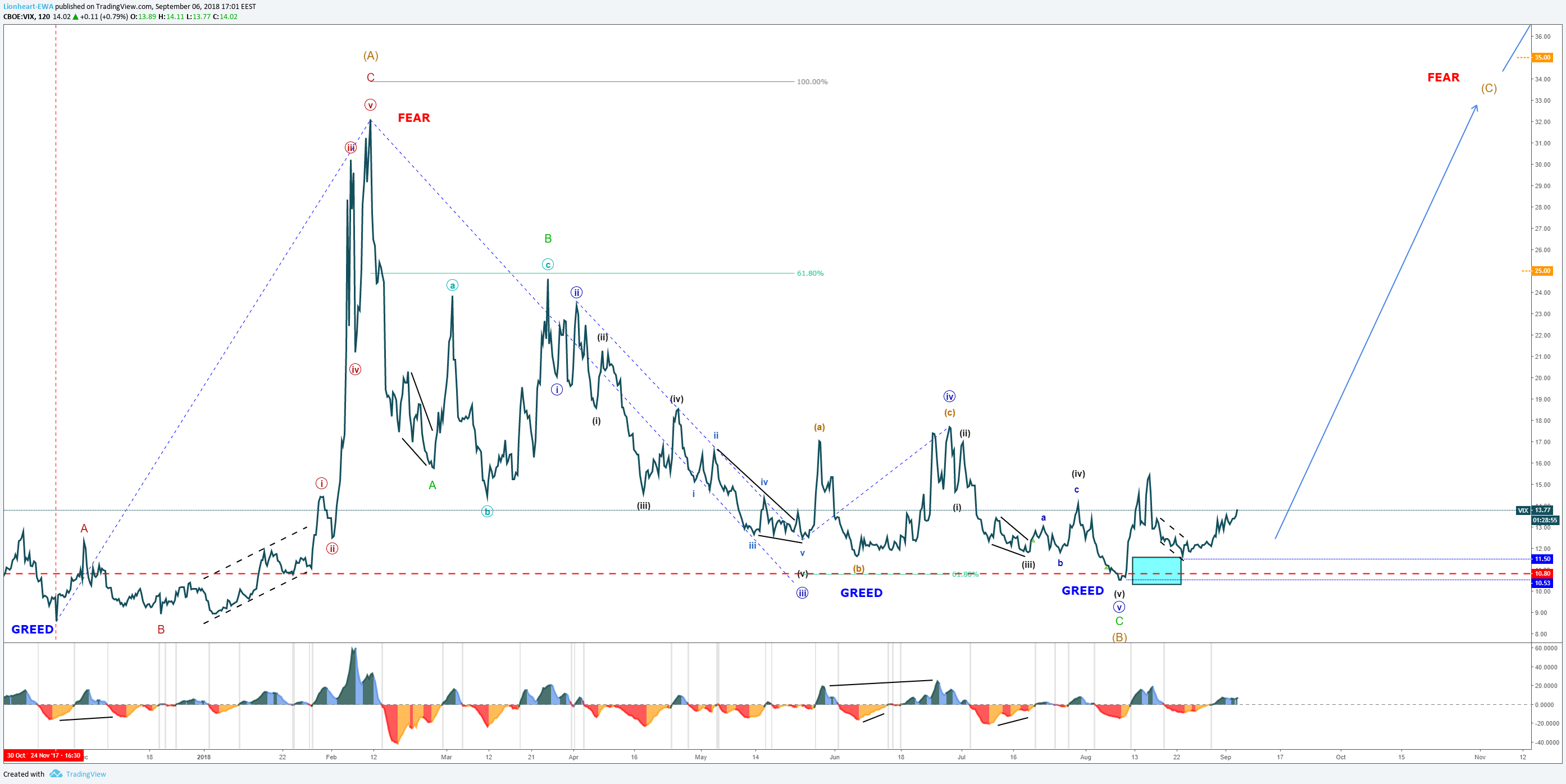The width and height of the screenshot is (1566, 784).
Task: Open the TradingView text link at bottom
Action: (x=86, y=774)
